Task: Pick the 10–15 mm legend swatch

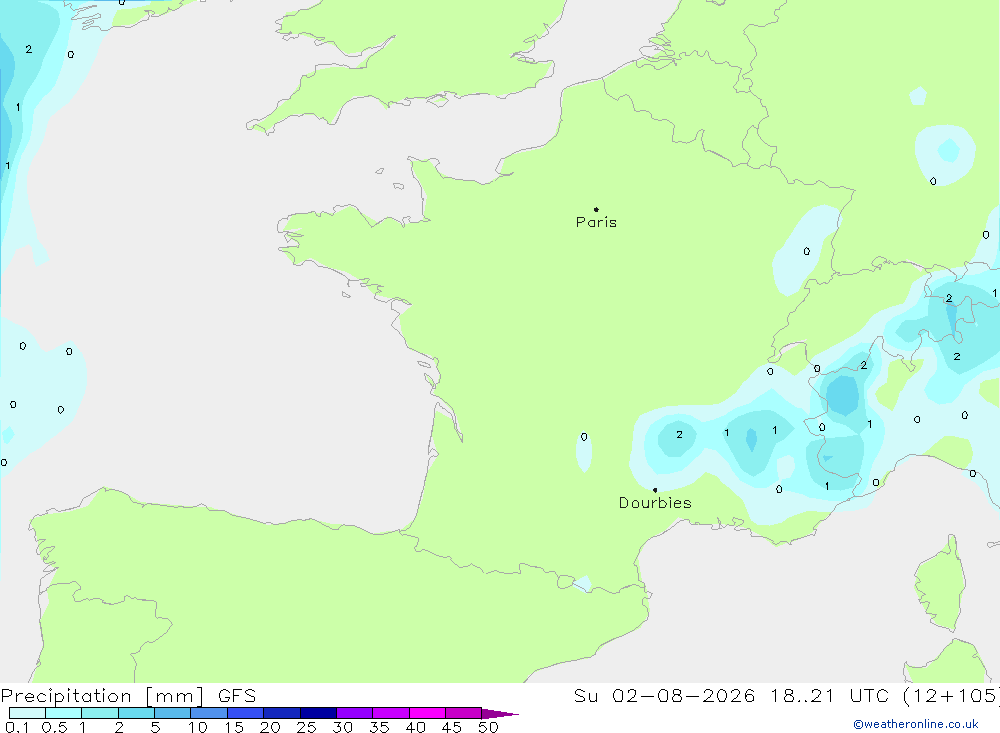Action: [209, 713]
